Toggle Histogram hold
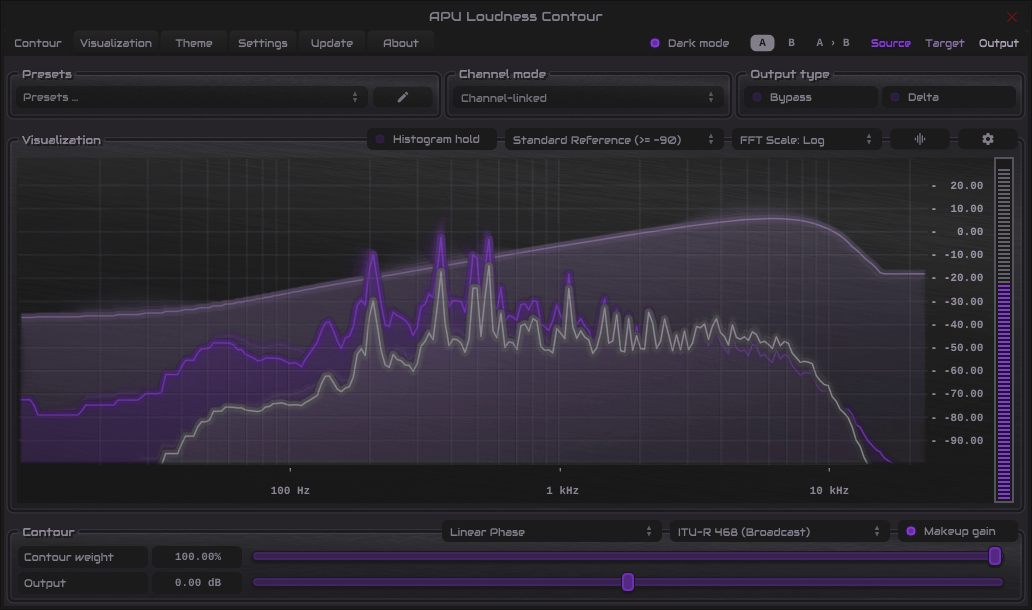The width and height of the screenshot is (1032, 610). click(x=432, y=140)
